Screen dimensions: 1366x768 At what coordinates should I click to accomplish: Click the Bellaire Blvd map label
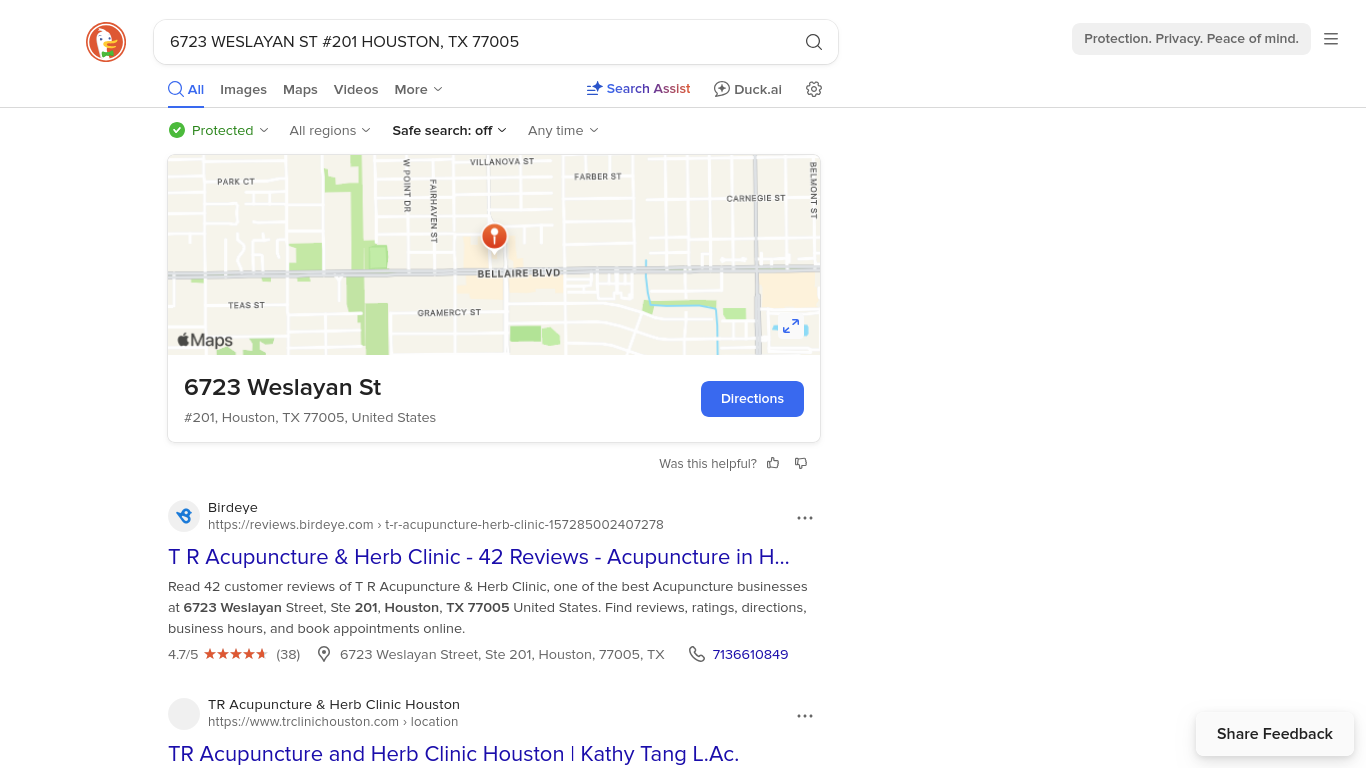tap(519, 273)
